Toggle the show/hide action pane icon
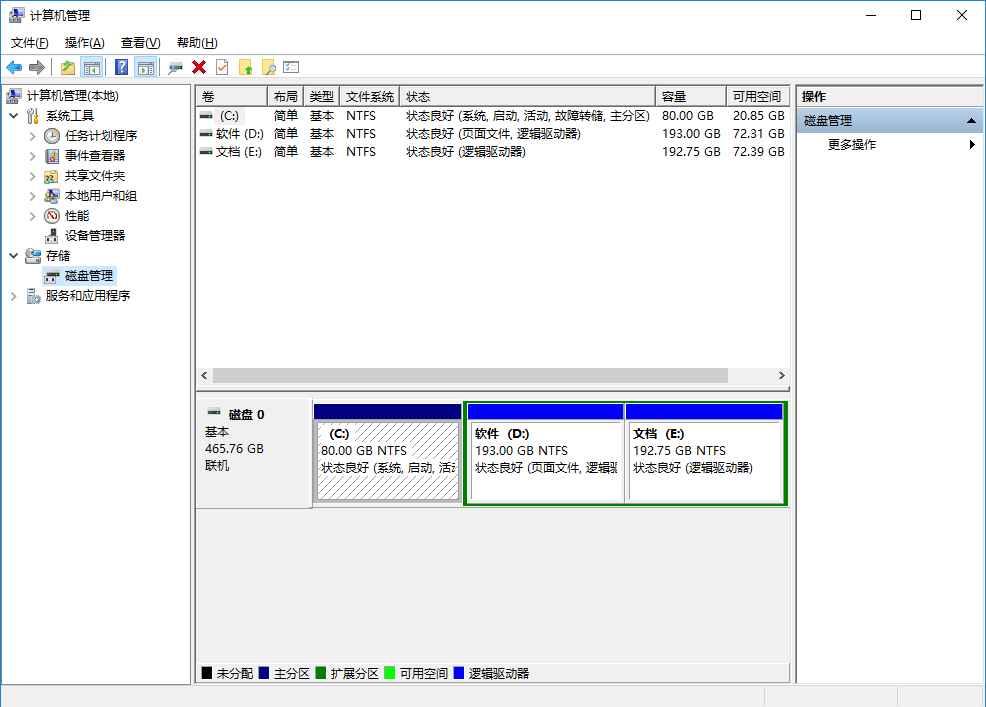The height and width of the screenshot is (707, 986). click(146, 67)
